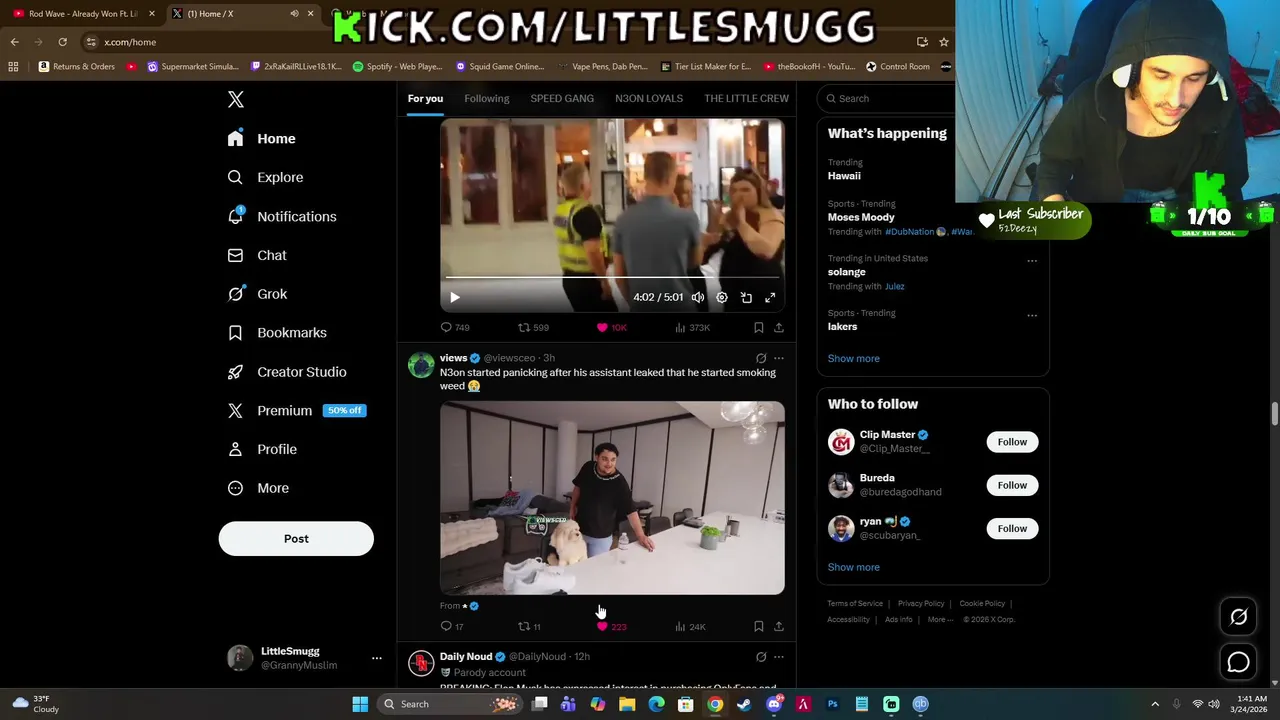The width and height of the screenshot is (1280, 720).
Task: Follow Clip Master
Action: pyautogui.click(x=1012, y=442)
